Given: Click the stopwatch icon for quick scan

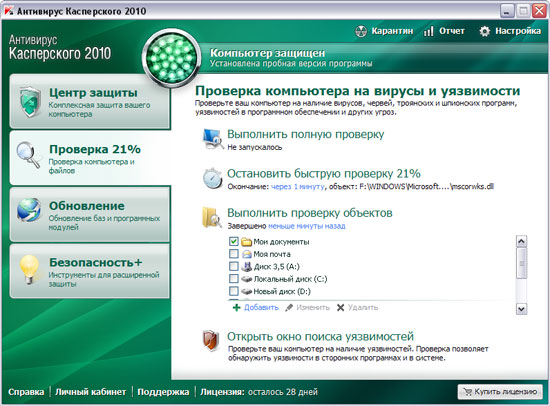Looking at the screenshot, I should point(213,178).
